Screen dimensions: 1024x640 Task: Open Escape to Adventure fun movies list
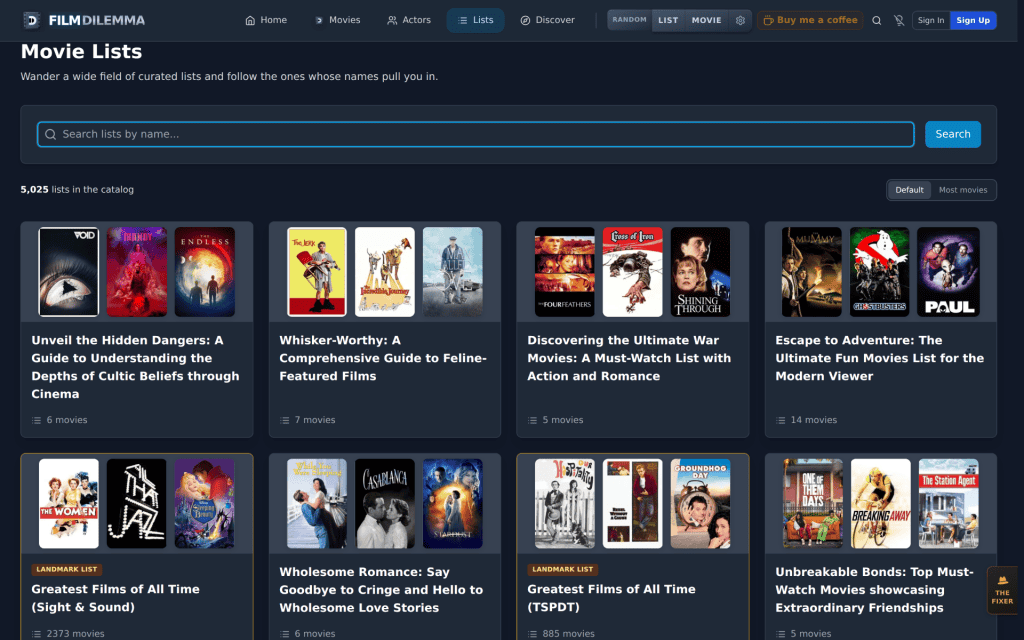(x=879, y=358)
